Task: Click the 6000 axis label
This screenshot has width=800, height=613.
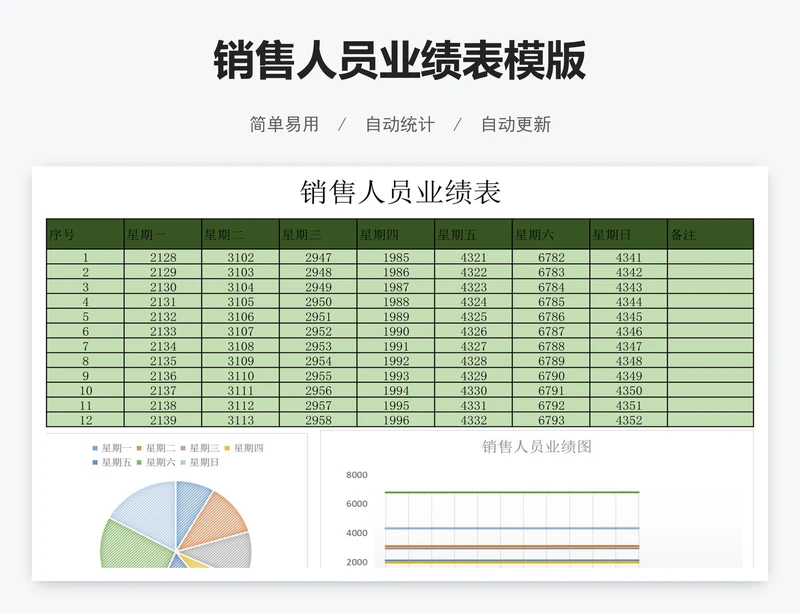Action: click(x=357, y=504)
